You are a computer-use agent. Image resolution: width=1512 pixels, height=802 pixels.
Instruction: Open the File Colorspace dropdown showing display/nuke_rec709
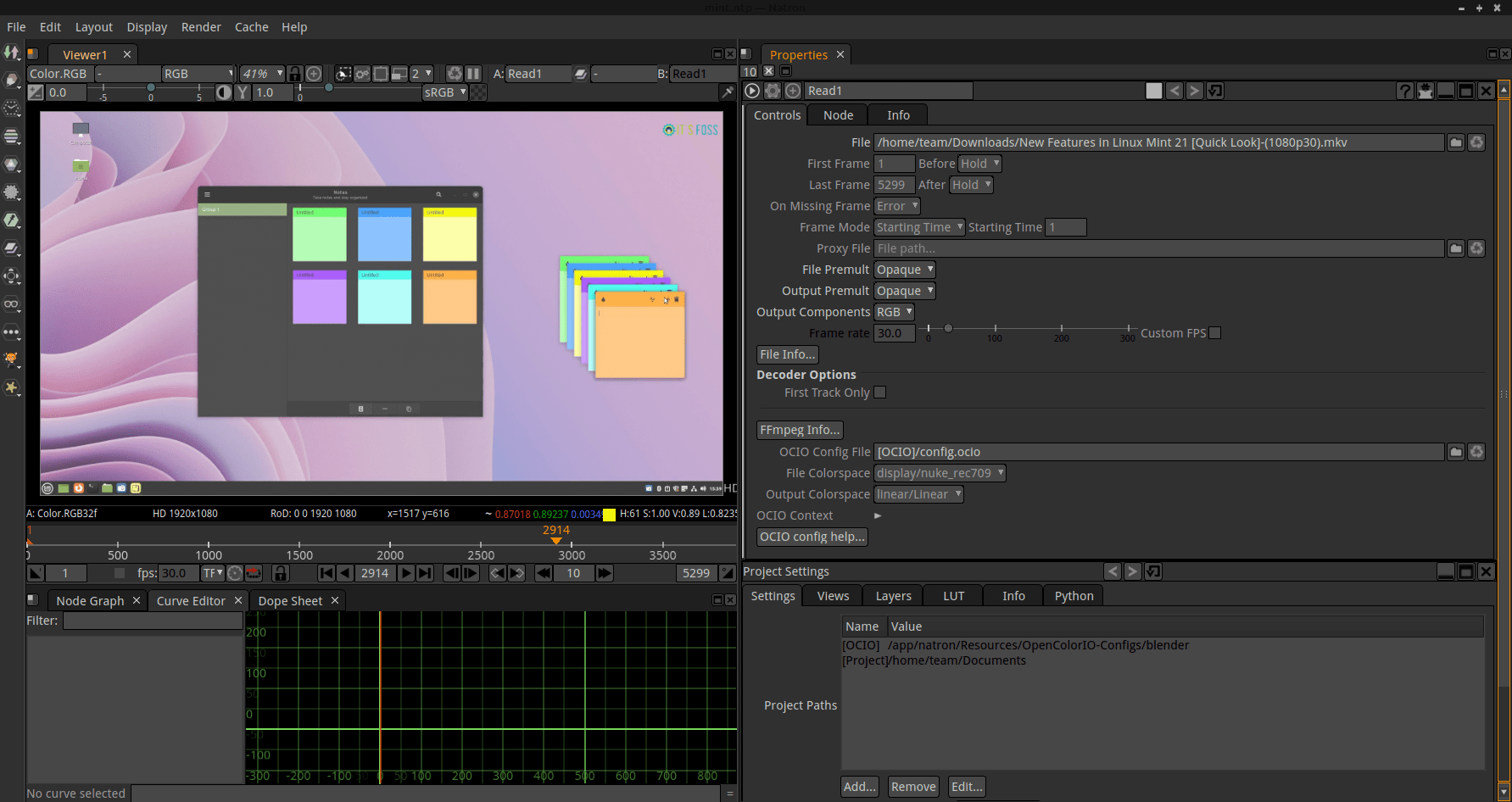pyautogui.click(x=939, y=472)
